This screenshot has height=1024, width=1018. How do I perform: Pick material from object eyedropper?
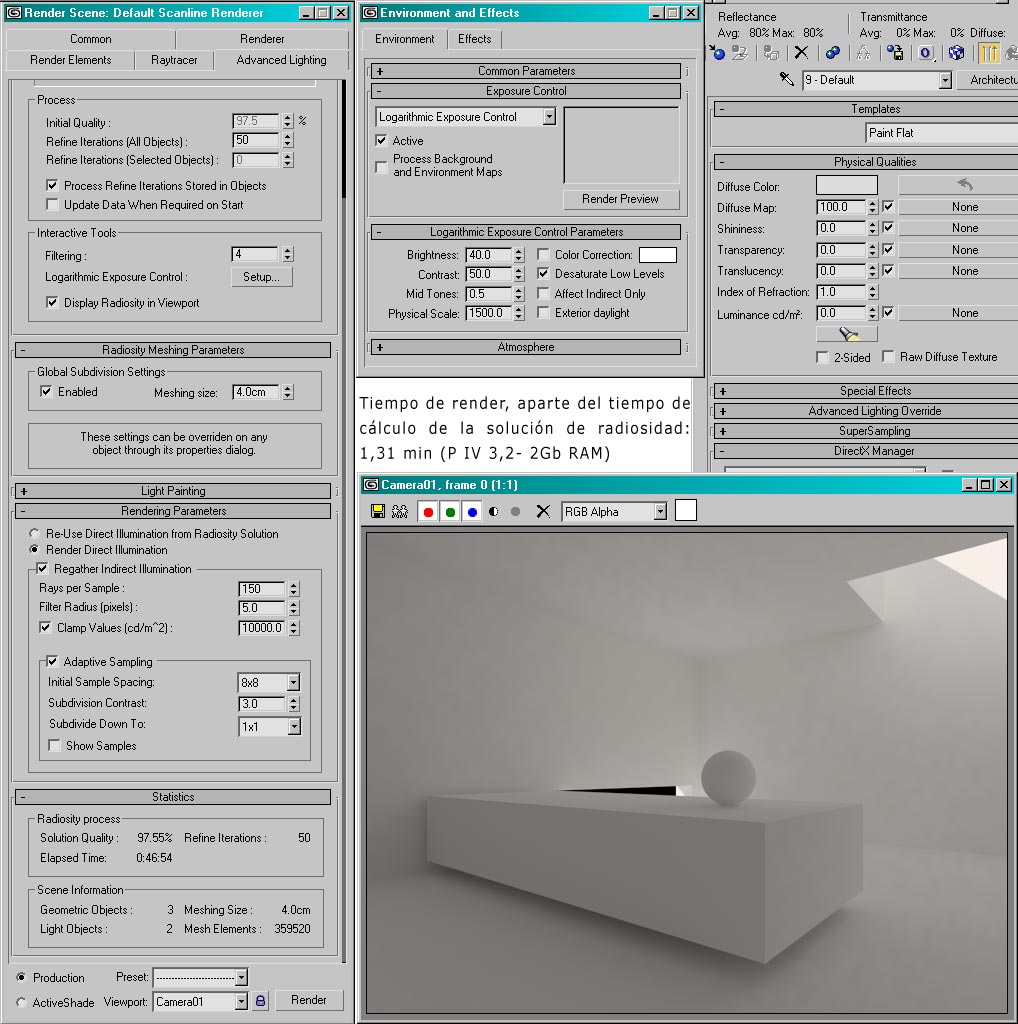(x=787, y=80)
